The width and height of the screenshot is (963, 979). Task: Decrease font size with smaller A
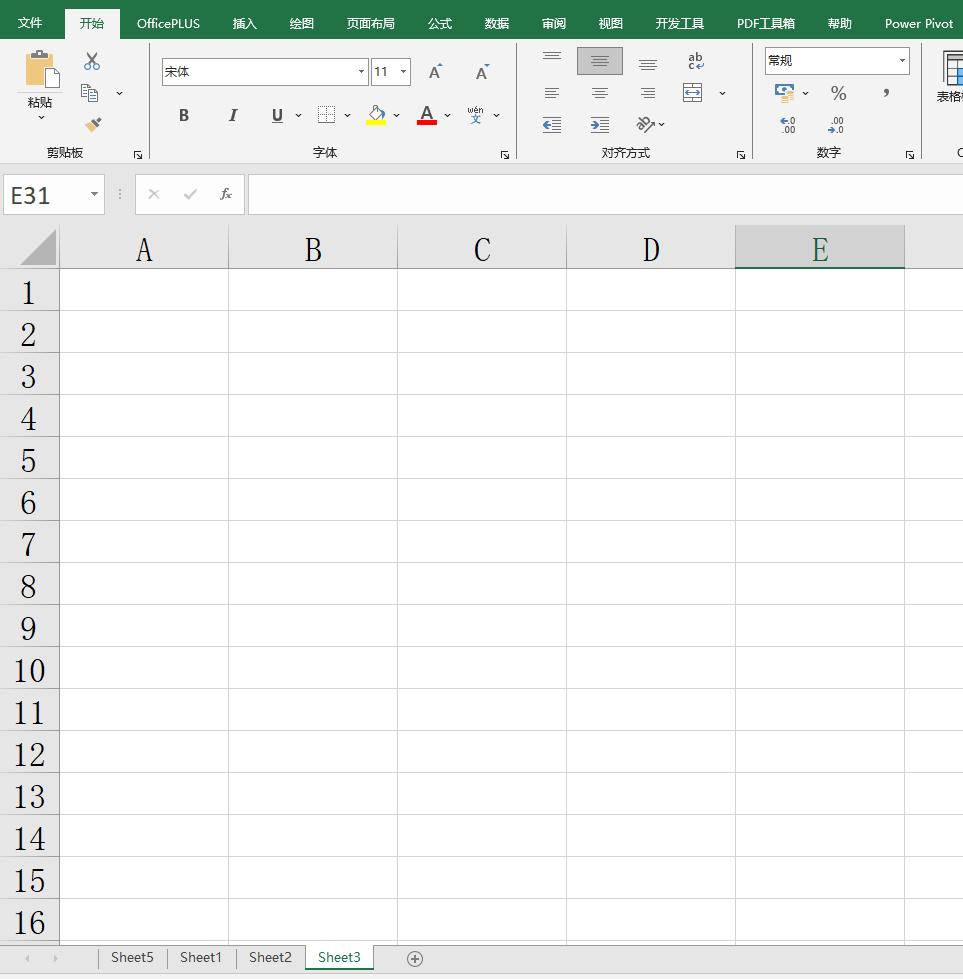tap(482, 72)
